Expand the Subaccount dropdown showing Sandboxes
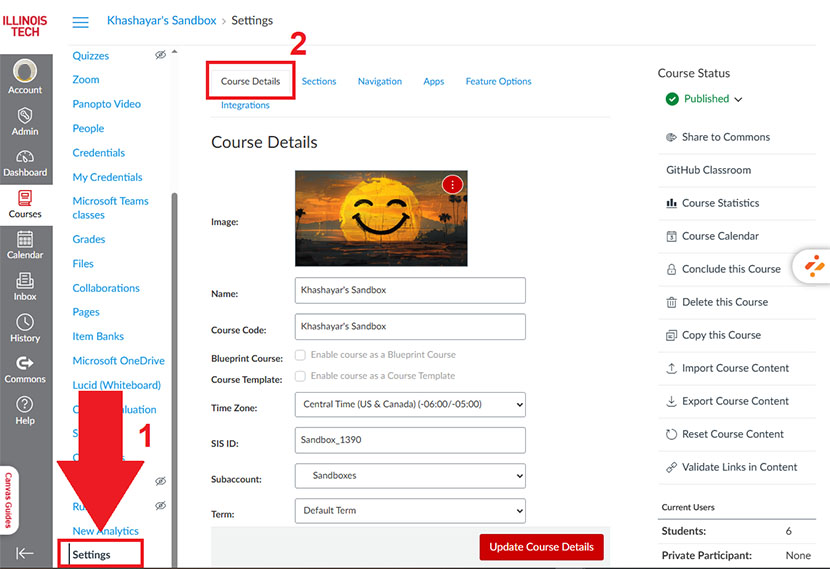The height and width of the screenshot is (569, 830). 410,476
